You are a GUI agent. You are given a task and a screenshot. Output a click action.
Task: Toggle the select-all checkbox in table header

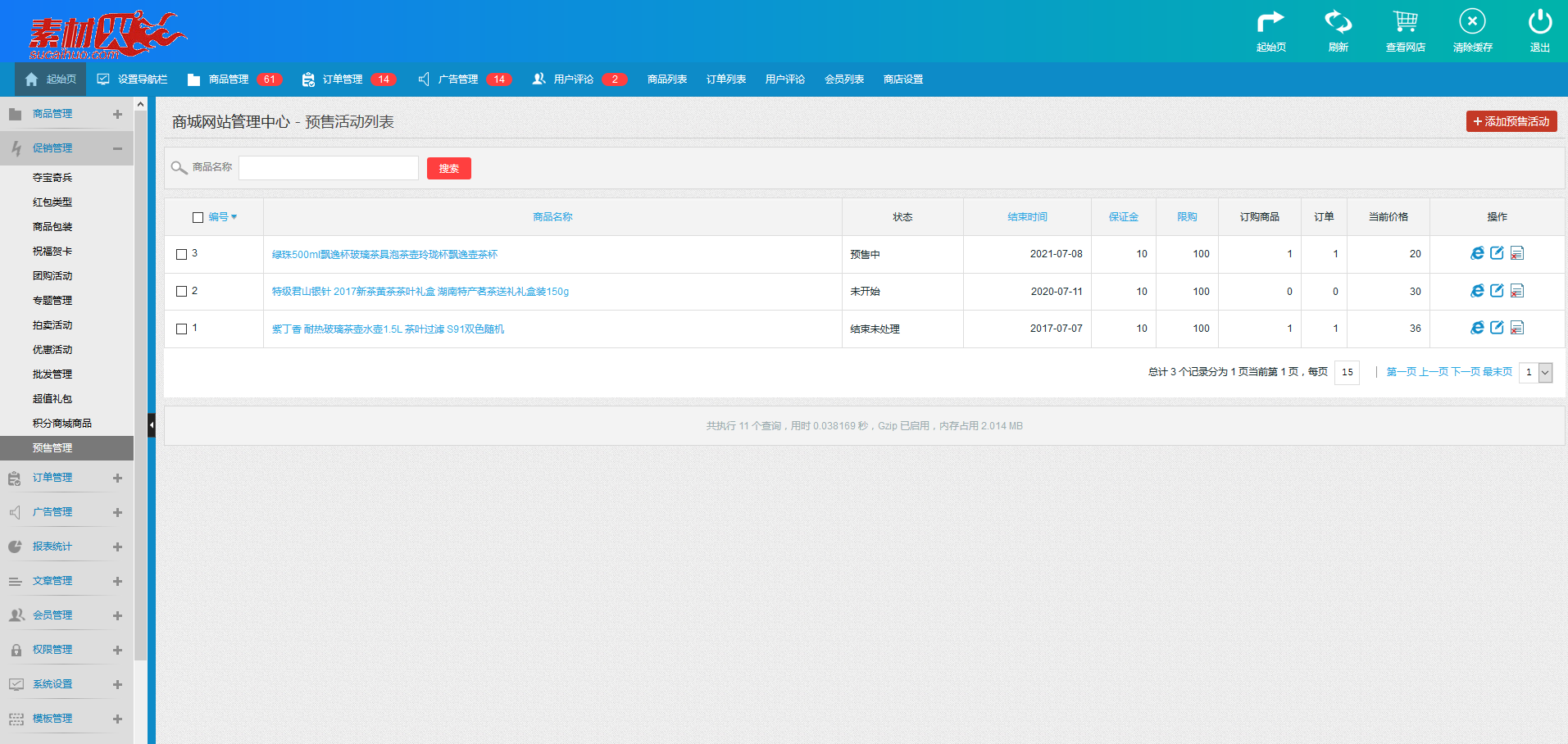tap(198, 217)
